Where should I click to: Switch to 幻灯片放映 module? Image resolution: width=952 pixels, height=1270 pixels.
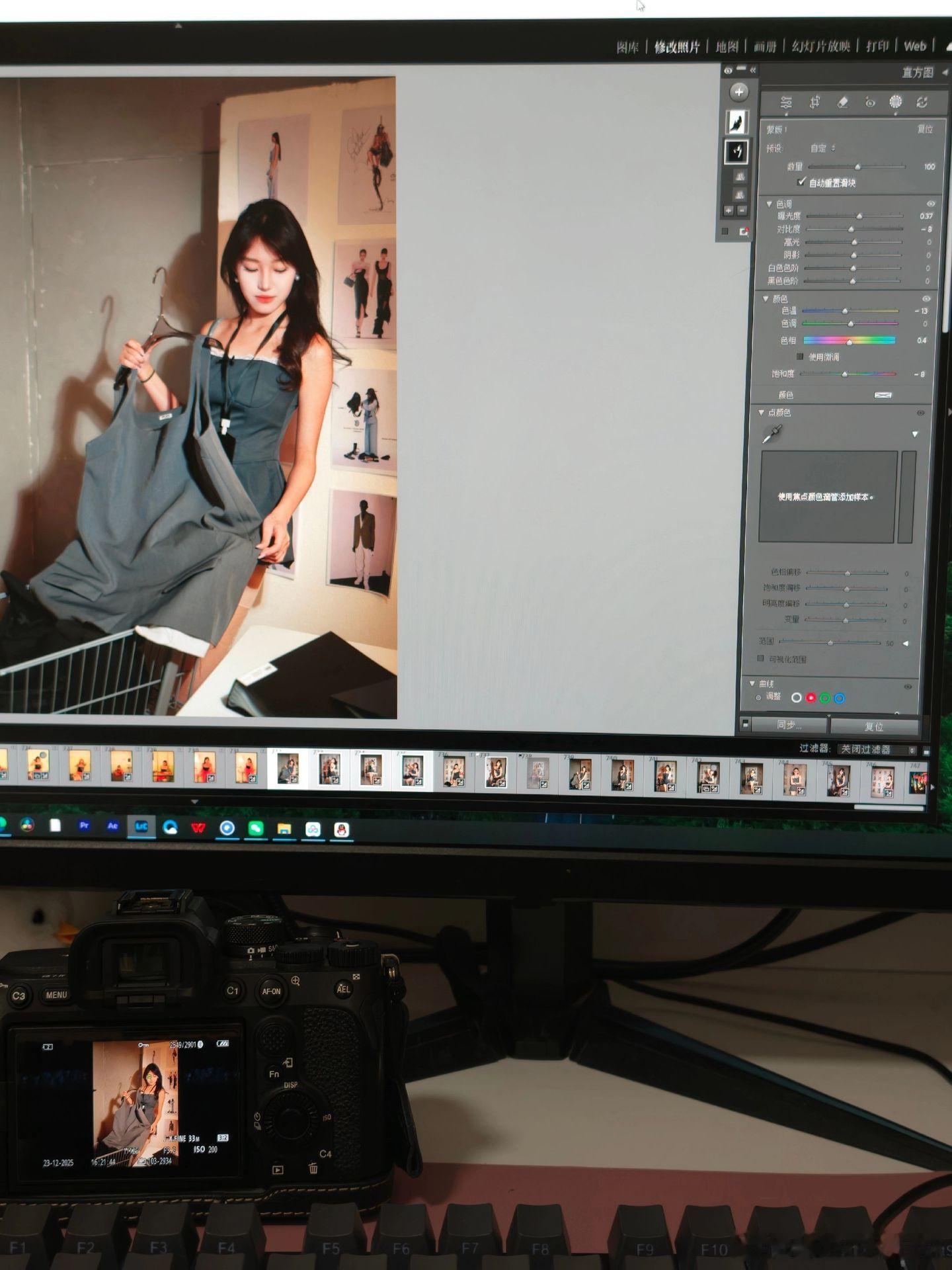click(x=820, y=46)
